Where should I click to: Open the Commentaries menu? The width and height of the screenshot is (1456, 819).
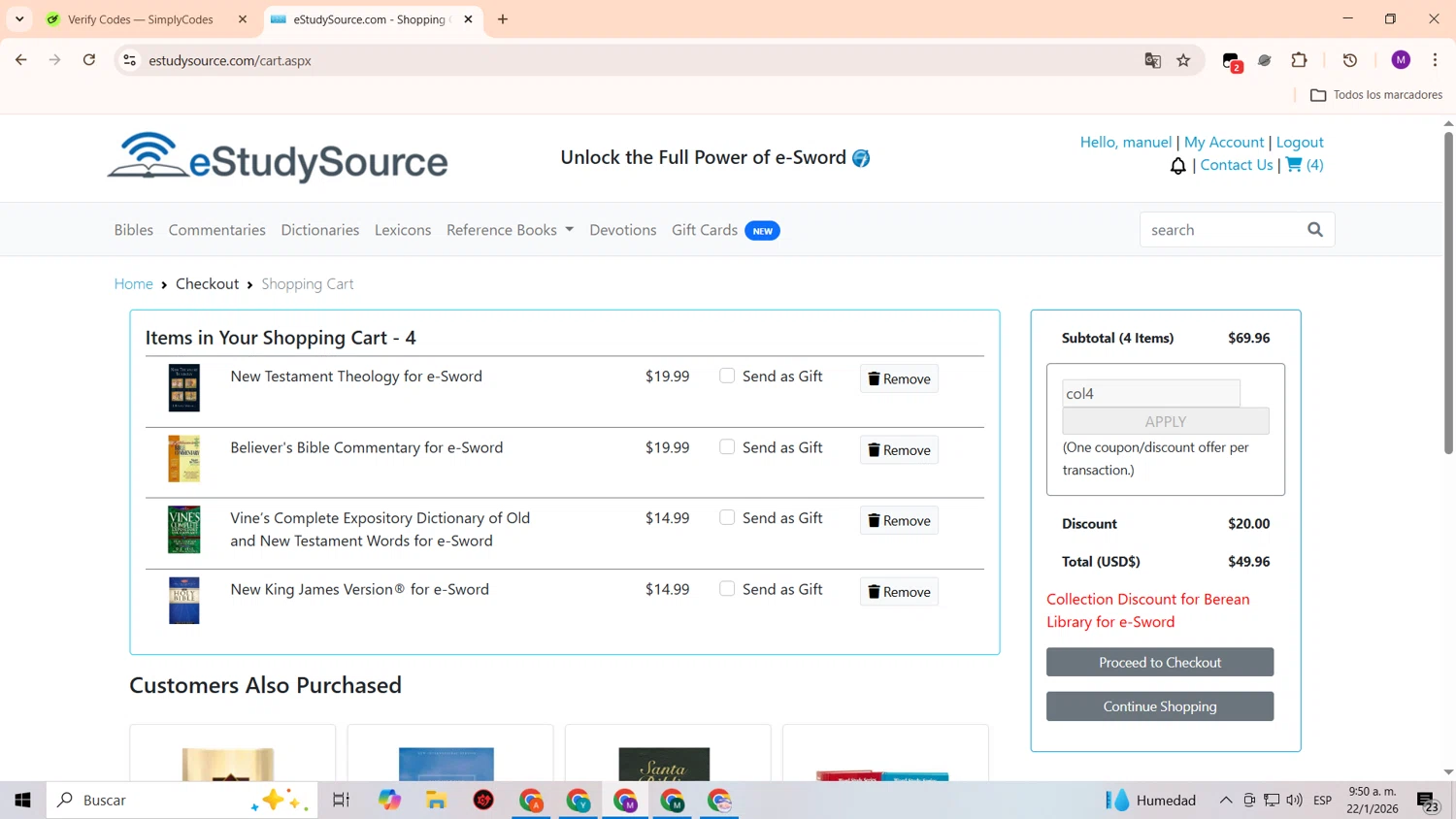coord(216,230)
